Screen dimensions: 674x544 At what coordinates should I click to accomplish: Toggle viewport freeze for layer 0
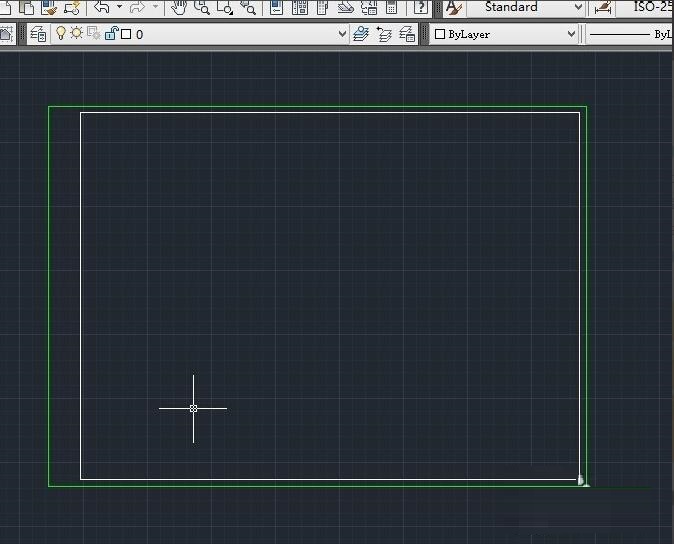[x=93, y=34]
